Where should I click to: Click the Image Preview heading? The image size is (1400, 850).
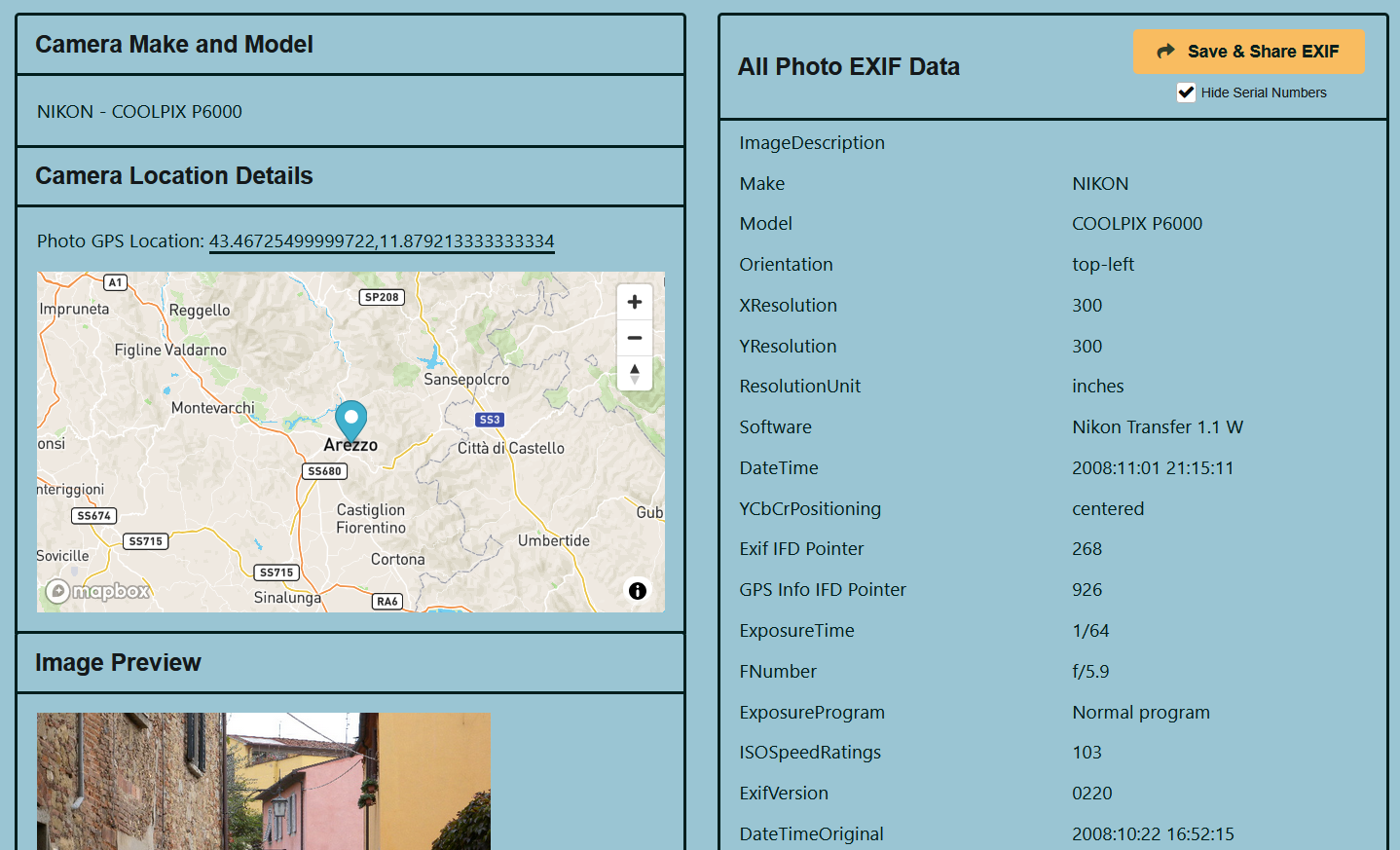click(118, 663)
